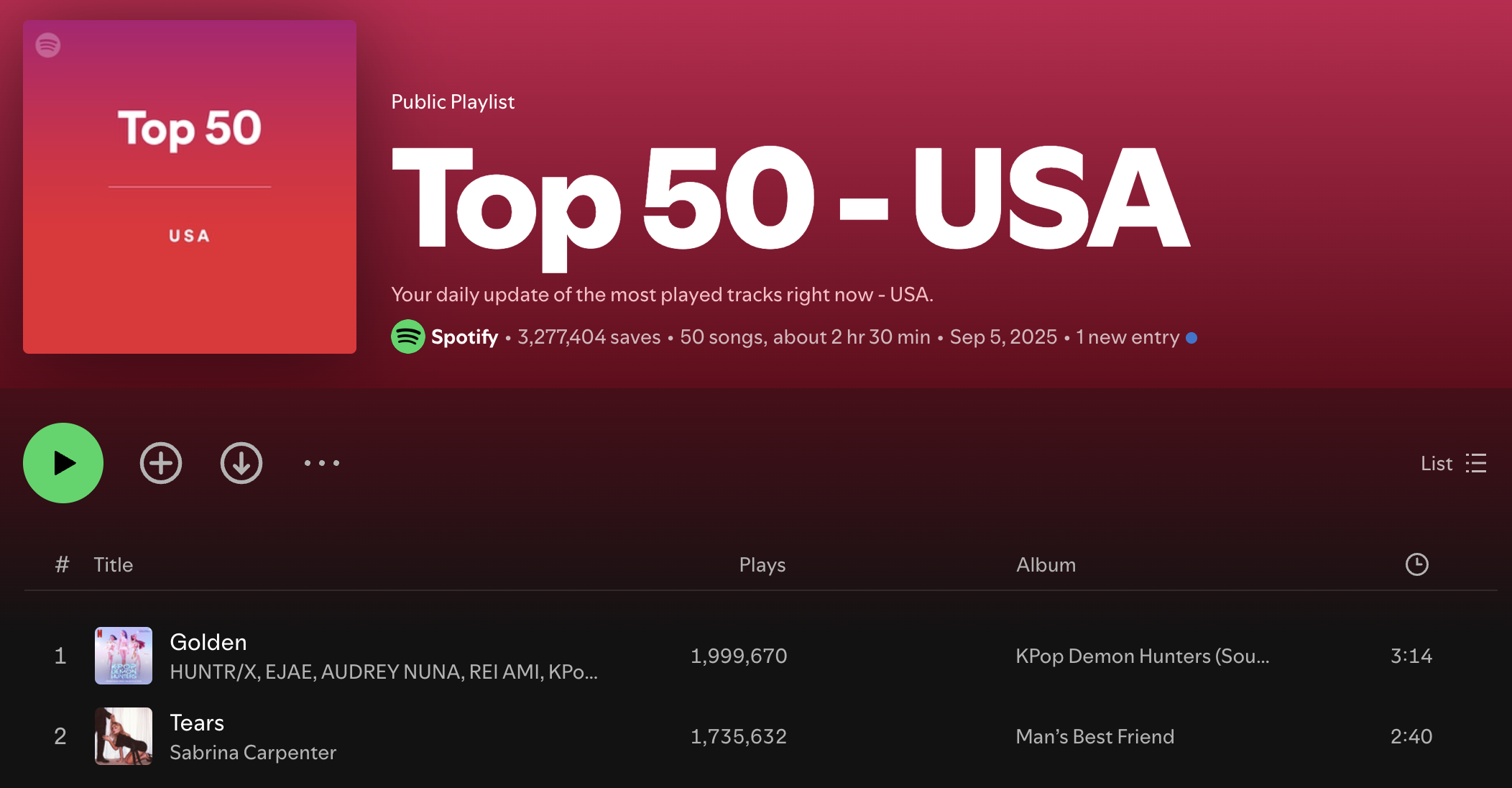Click the list view icon

click(x=1476, y=463)
